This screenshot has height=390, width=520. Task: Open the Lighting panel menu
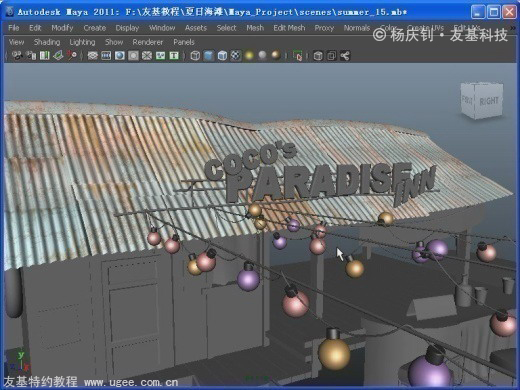[x=82, y=42]
